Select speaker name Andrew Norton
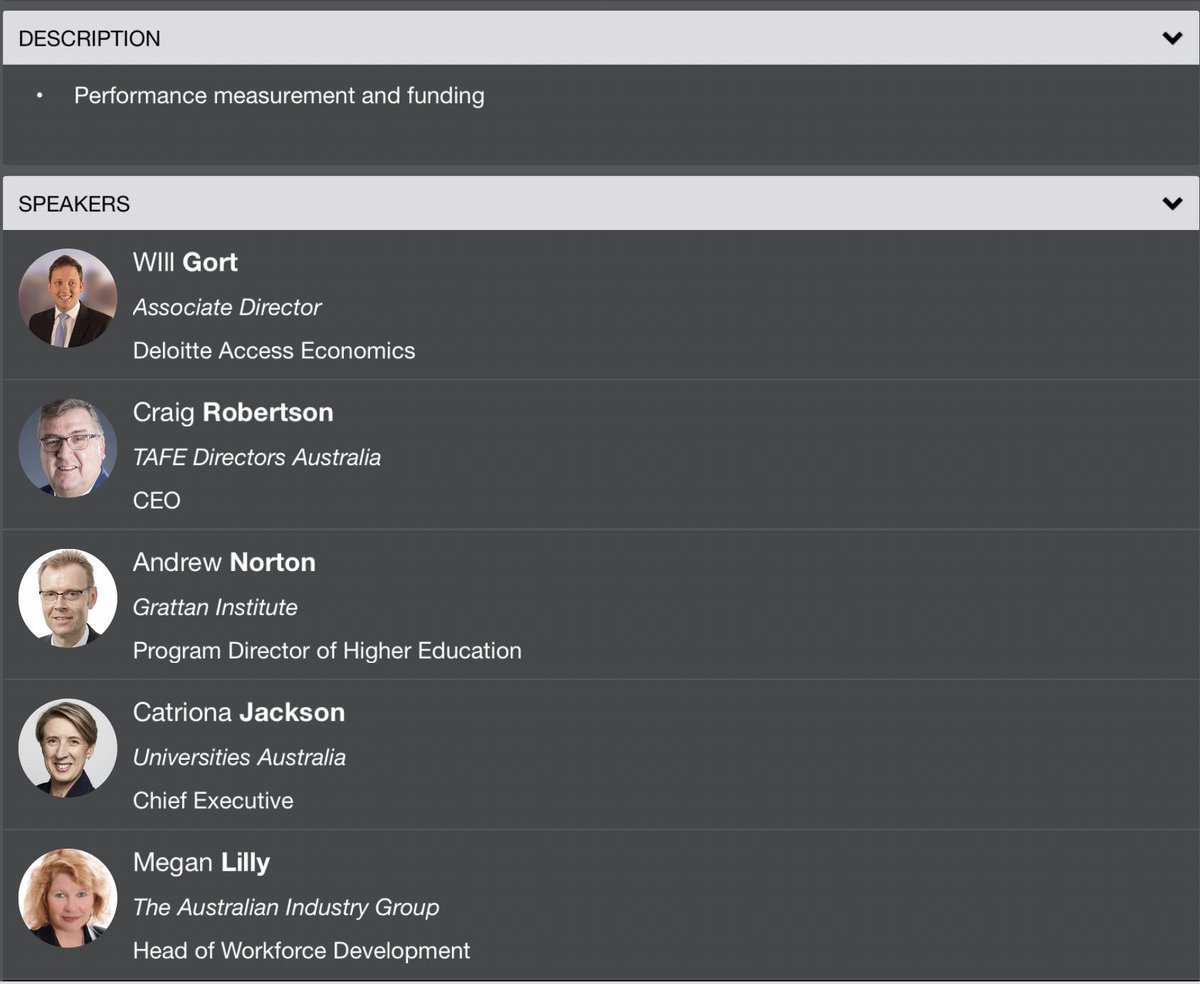1200x984 pixels. pos(224,562)
